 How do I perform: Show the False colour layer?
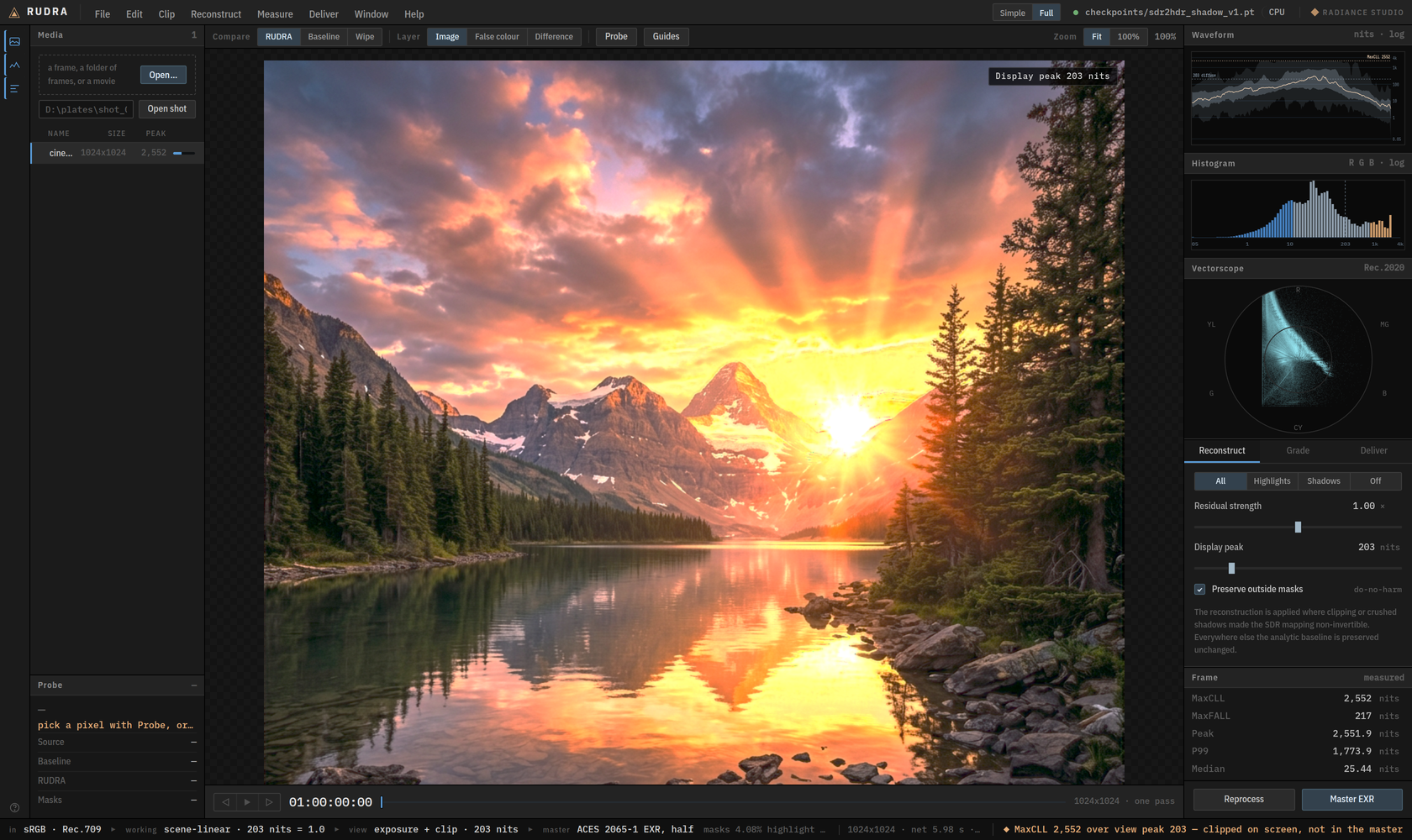coord(497,37)
